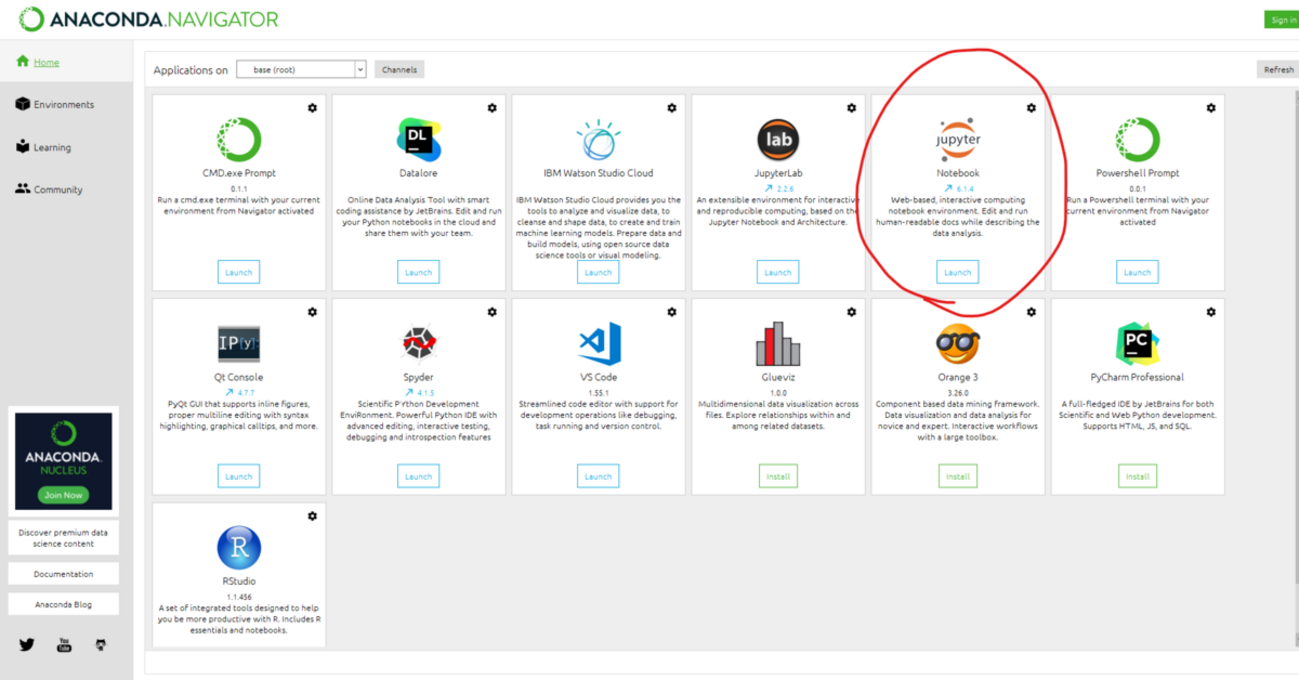Screen dimensions: 1299x680
Task: Click the Notebook version 6.1.4 update link
Action: (x=958, y=188)
